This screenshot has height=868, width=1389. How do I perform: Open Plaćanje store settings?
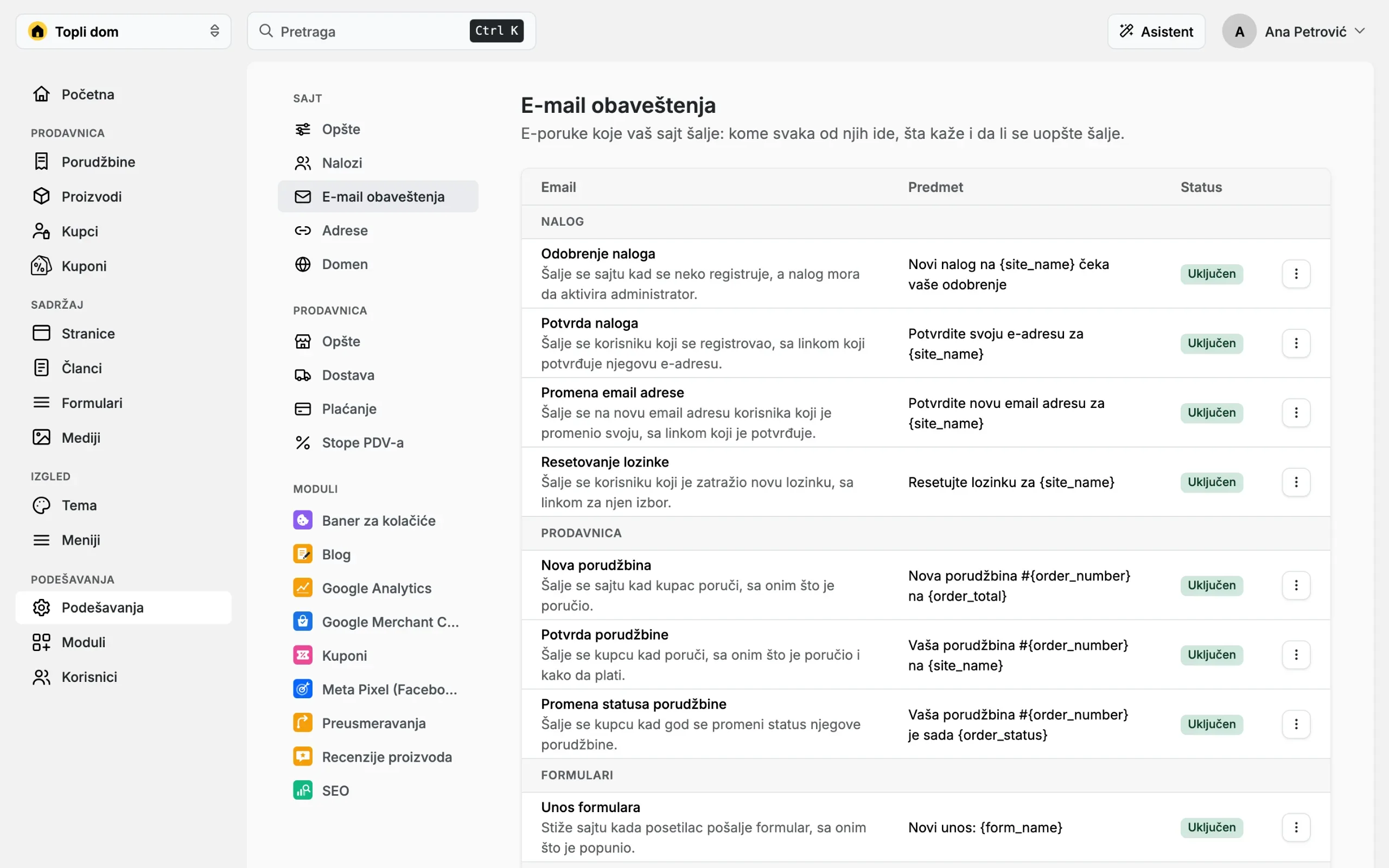coord(378,409)
